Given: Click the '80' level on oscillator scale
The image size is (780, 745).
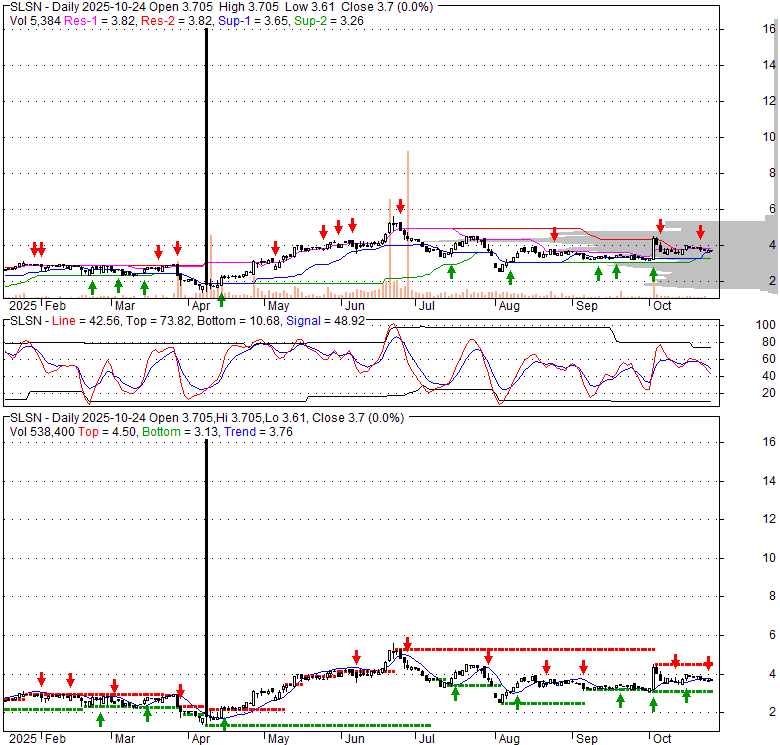Looking at the screenshot, I should tap(769, 342).
